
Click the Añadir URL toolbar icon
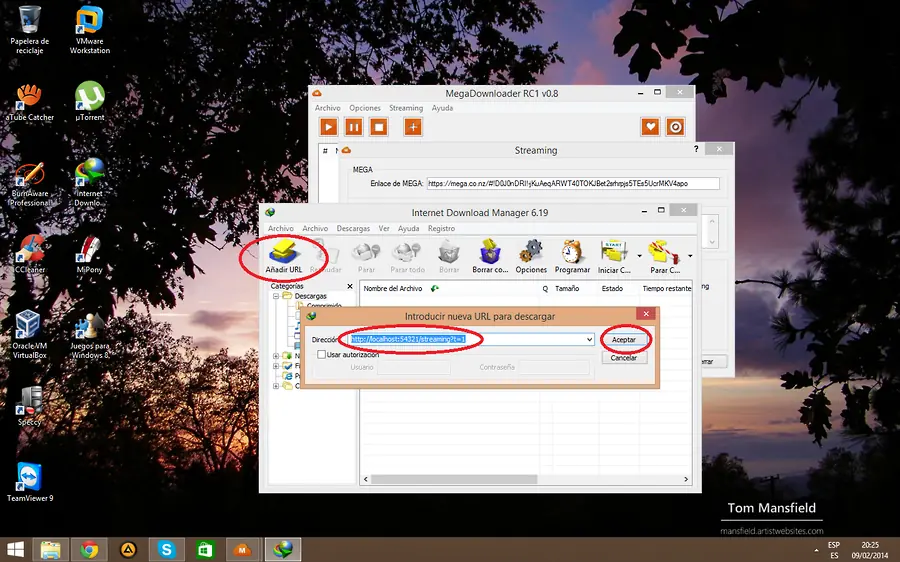(284, 257)
